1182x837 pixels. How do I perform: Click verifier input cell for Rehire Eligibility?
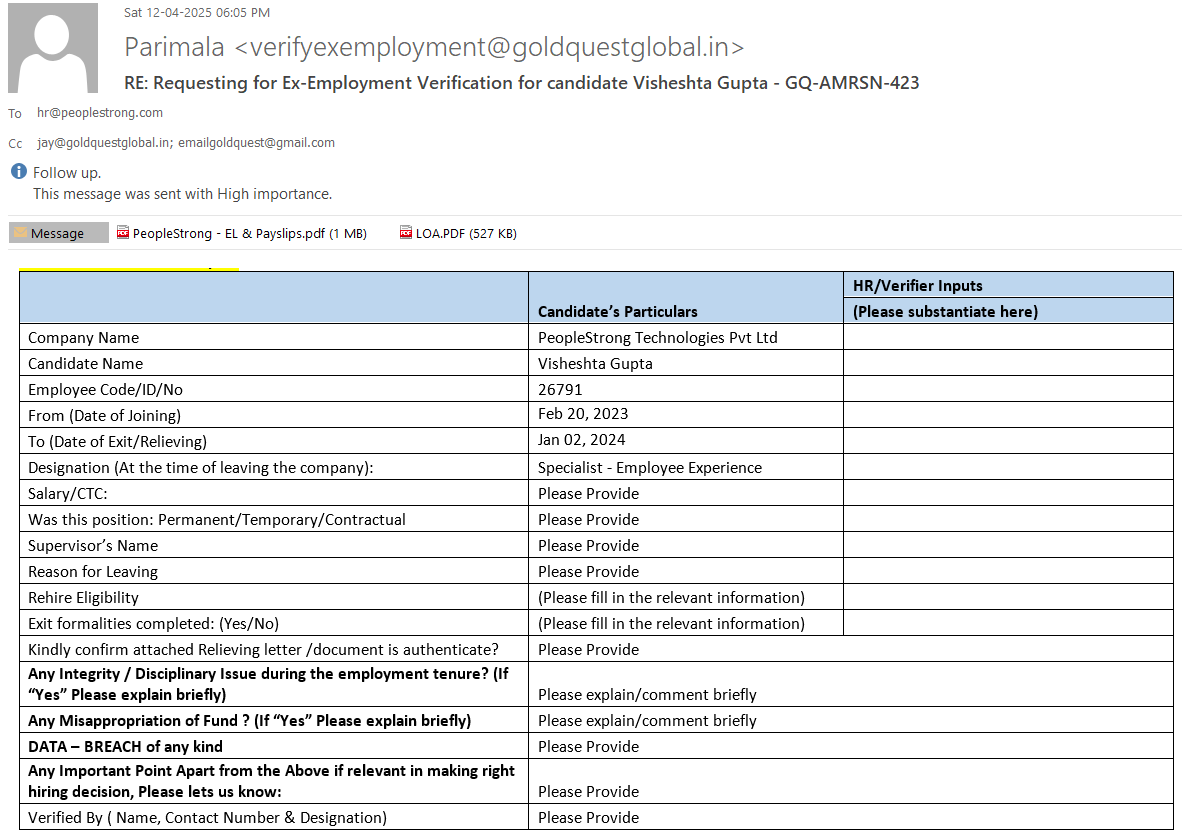(1008, 597)
